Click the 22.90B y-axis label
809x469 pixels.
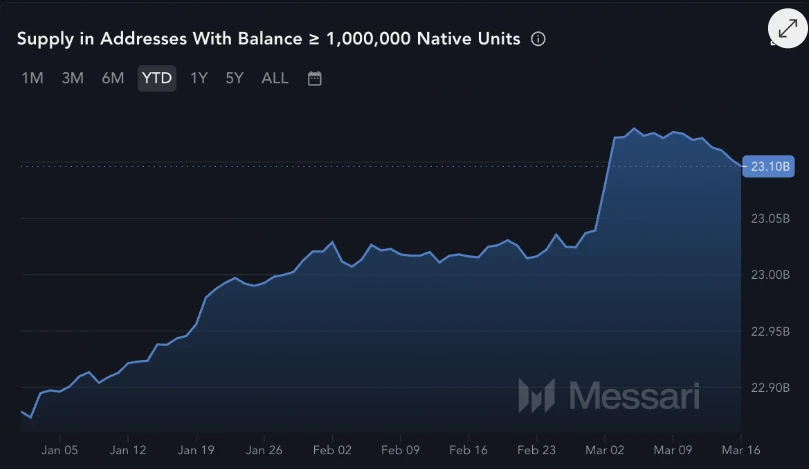[771, 387]
